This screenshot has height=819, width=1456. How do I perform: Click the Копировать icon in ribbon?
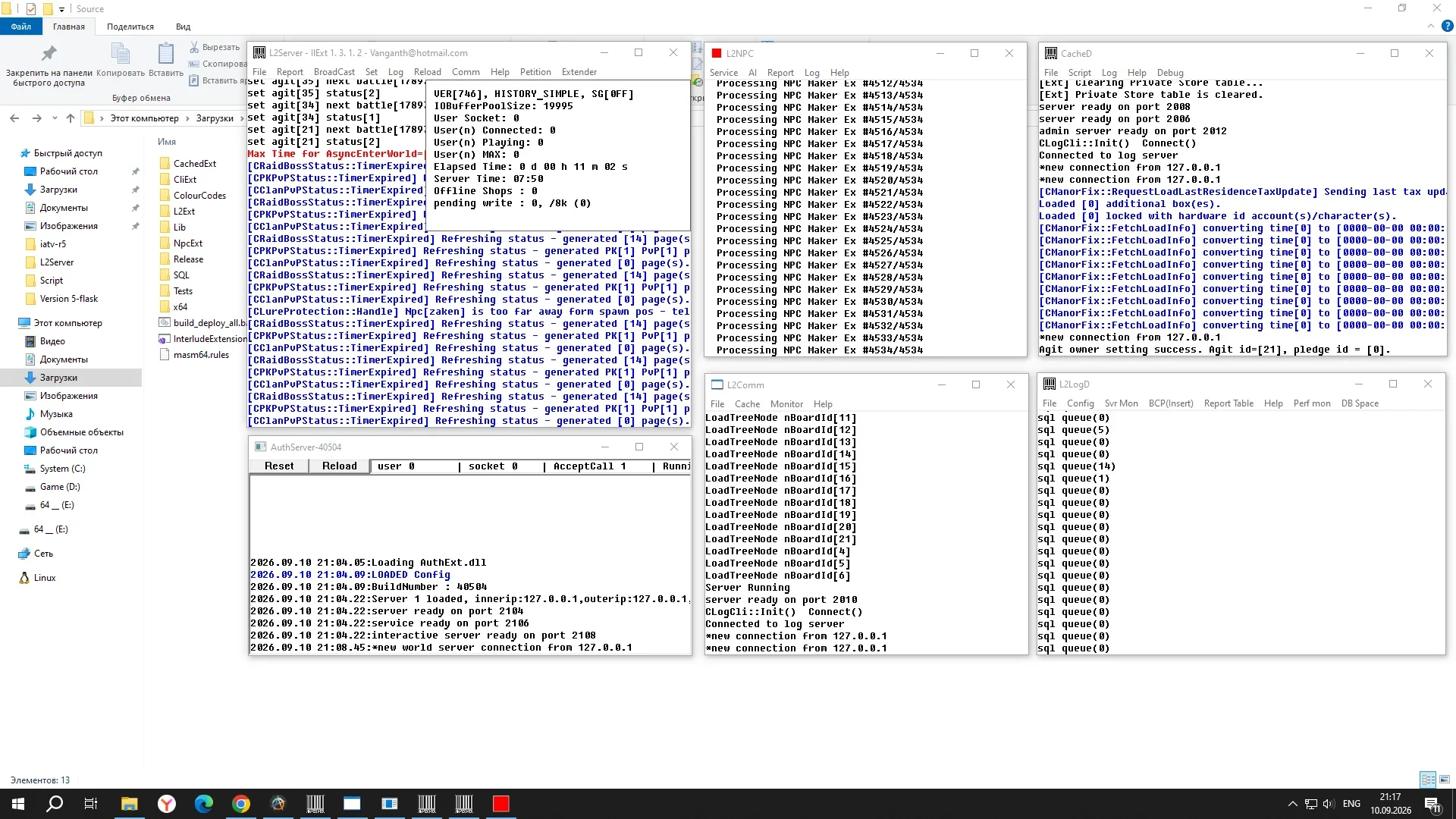121,54
